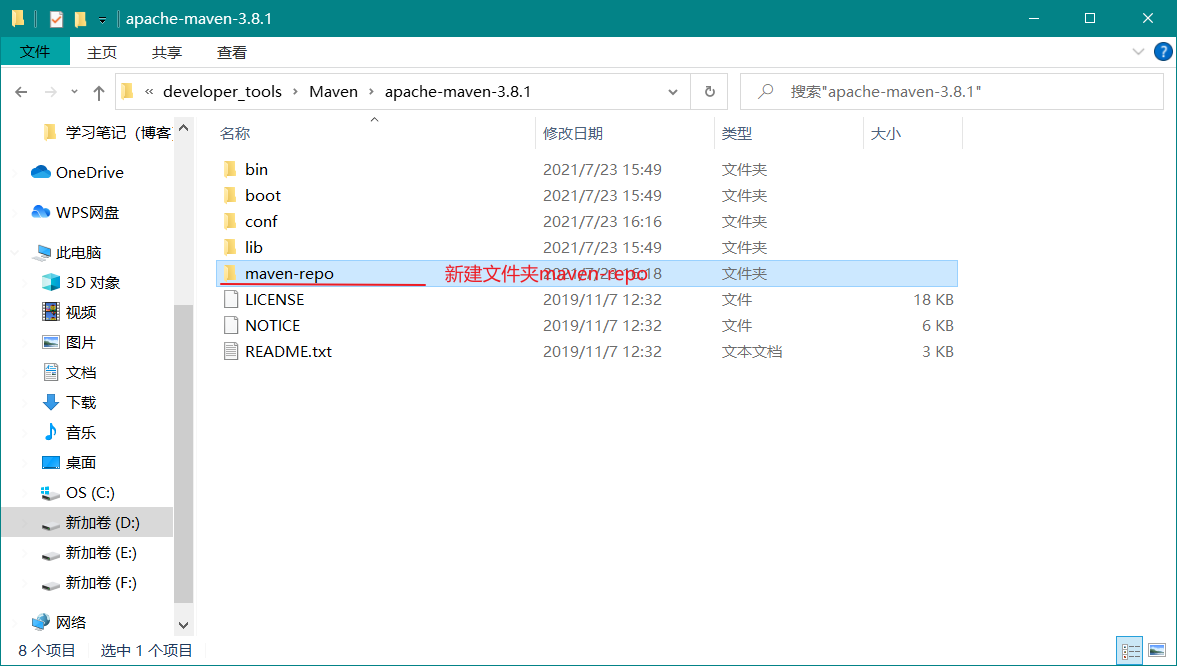Switch to the 共享 ribbon tab
Screen dimensions: 1177x666
tap(167, 52)
